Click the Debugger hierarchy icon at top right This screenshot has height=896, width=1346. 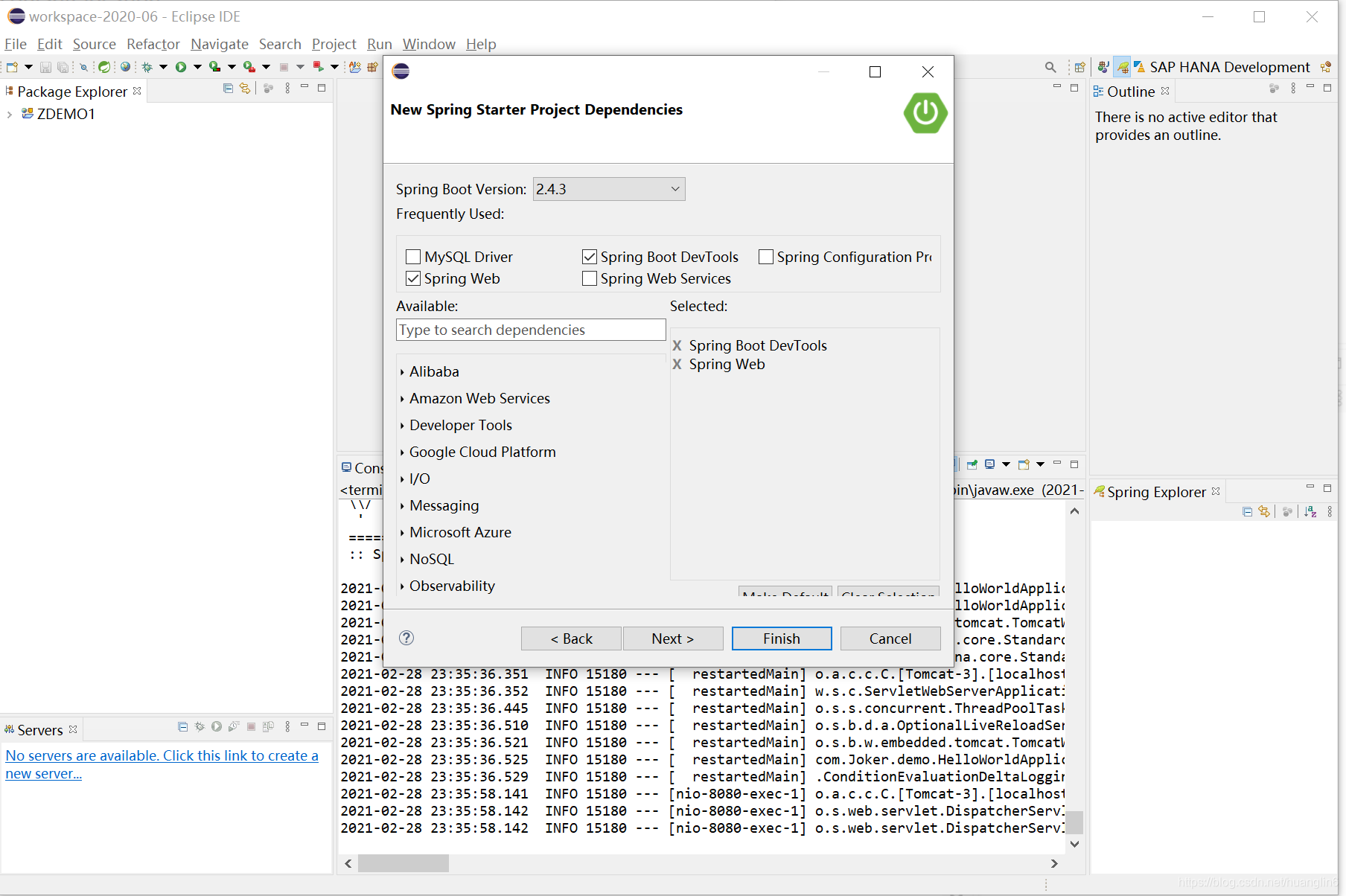click(1326, 67)
